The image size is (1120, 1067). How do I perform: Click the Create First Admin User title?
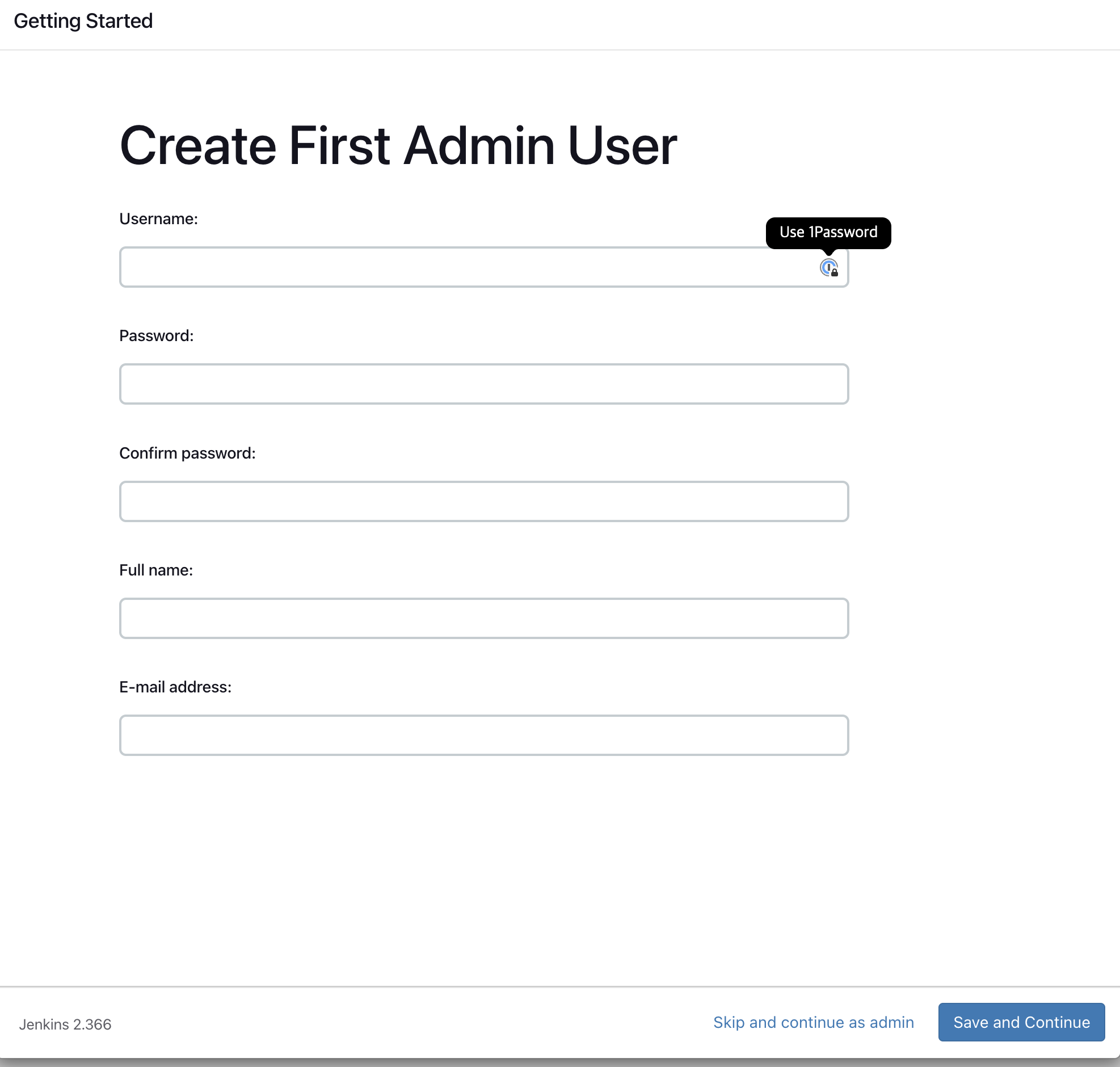398,146
